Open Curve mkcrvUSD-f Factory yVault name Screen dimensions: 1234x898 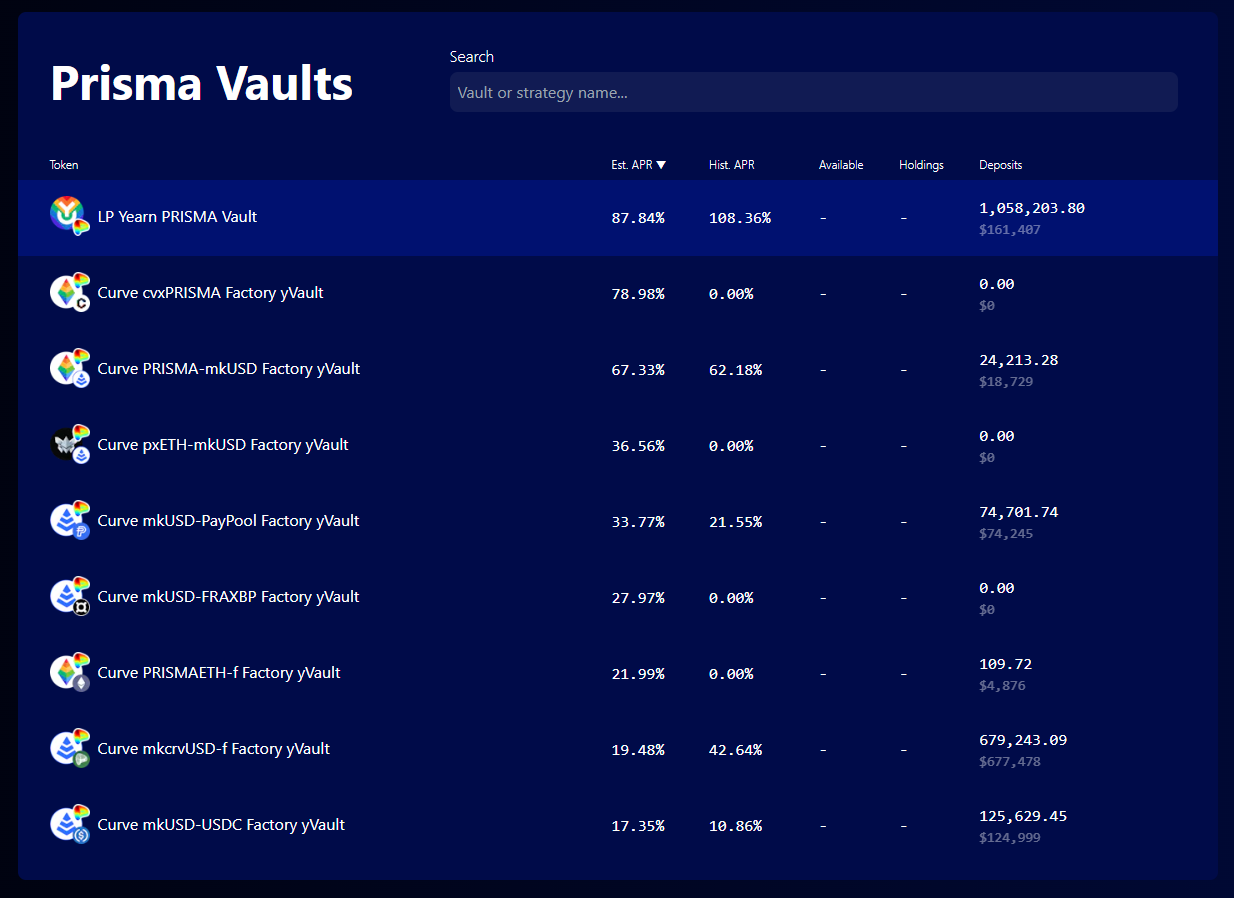[213, 749]
